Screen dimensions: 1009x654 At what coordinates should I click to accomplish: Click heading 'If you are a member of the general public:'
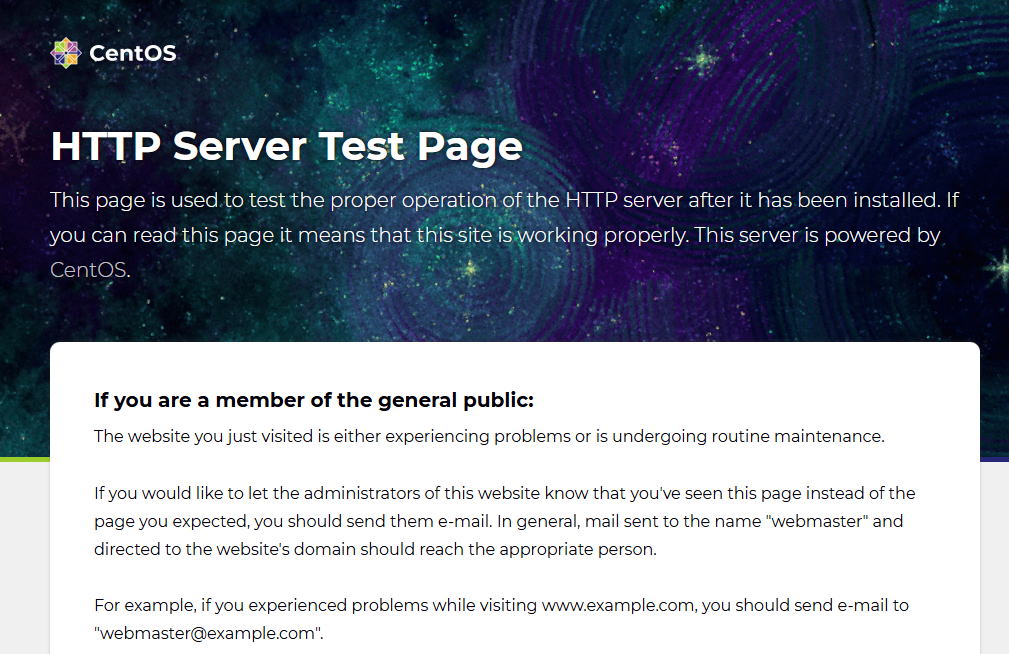click(x=314, y=400)
